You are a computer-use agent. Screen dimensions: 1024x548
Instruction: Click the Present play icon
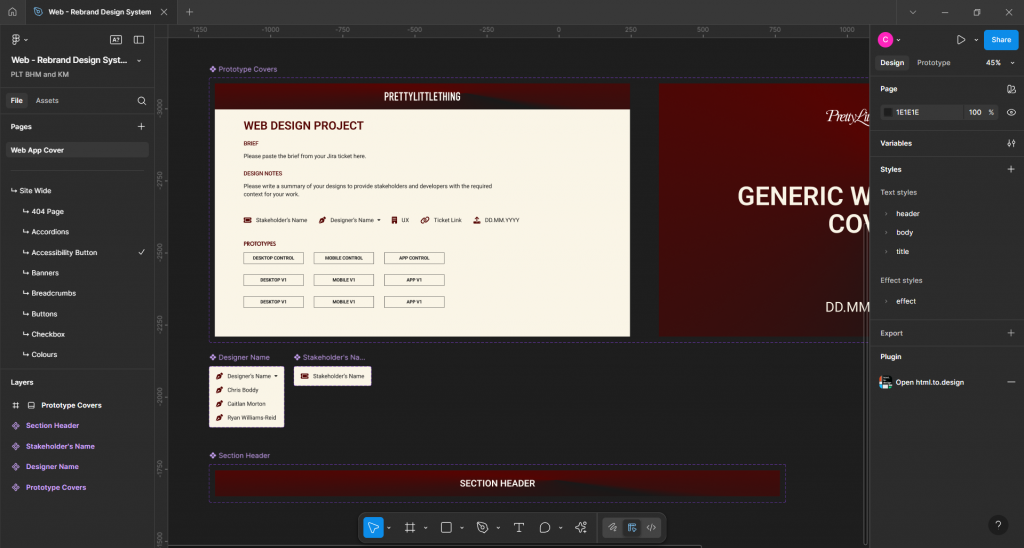tap(960, 40)
